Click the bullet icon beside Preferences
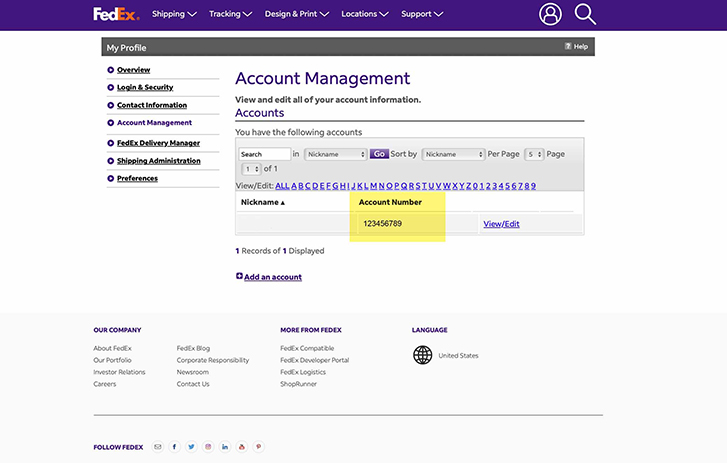 tap(110, 178)
